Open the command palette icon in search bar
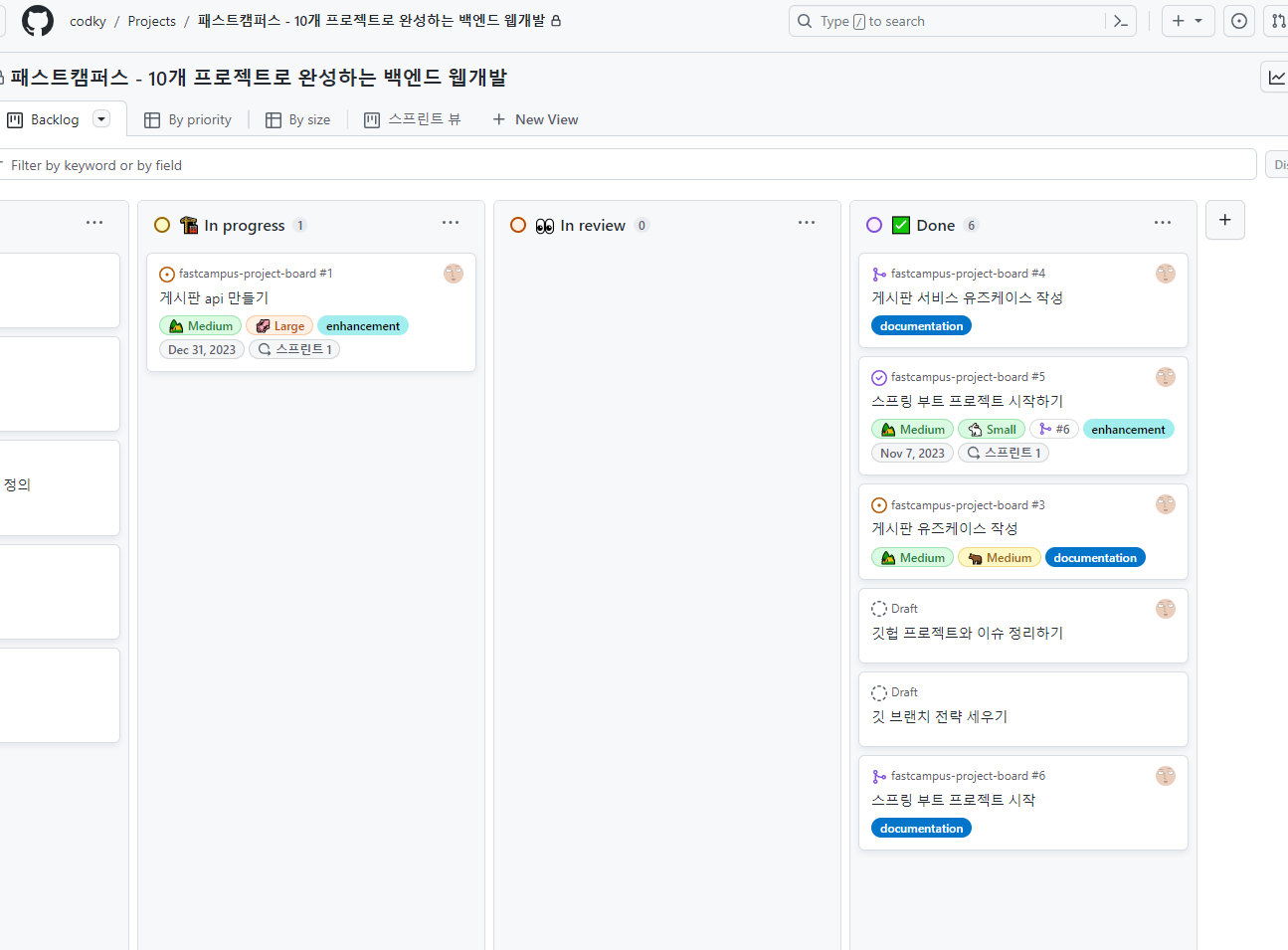The image size is (1288, 950). pos(1121,21)
